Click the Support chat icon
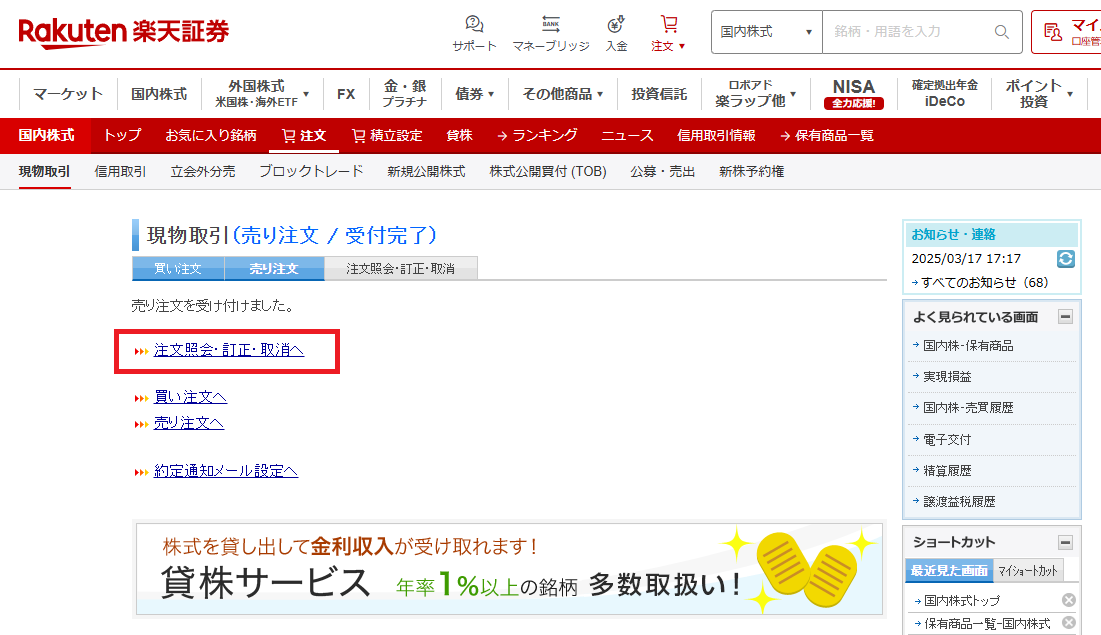The image size is (1101, 635). coord(474,24)
